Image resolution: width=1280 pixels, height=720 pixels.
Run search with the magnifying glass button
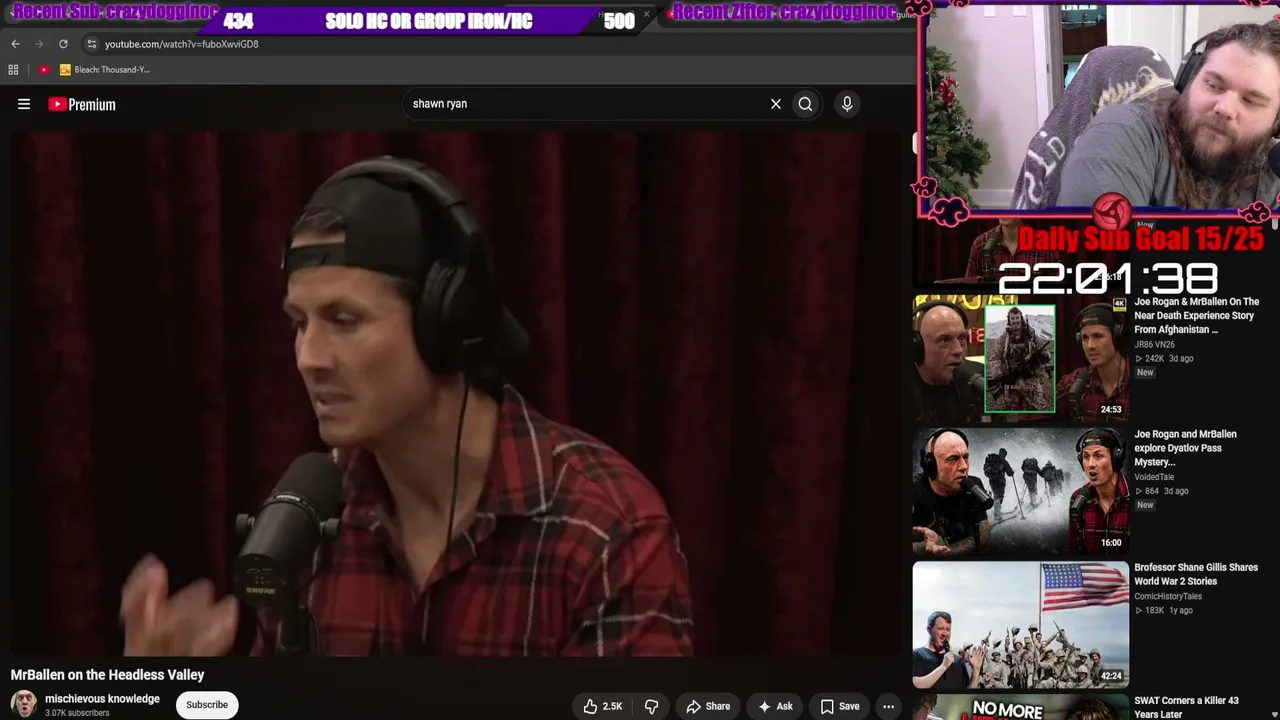pos(805,104)
